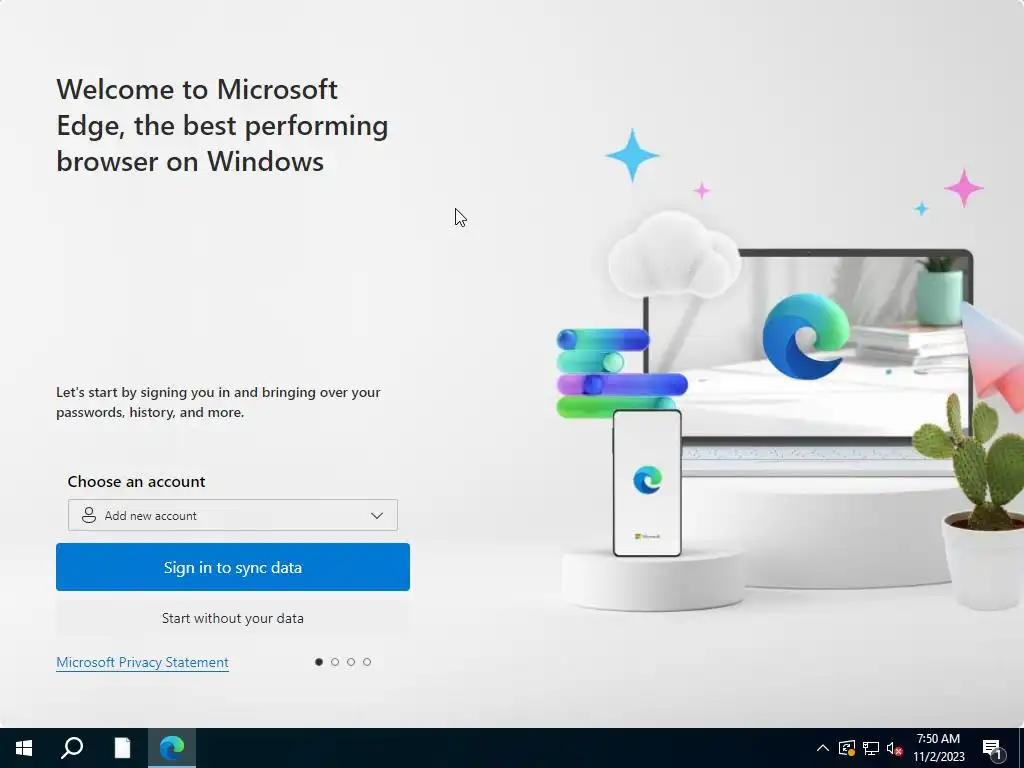Open the clock showing 7:50 AM
1024x768 pixels.
[x=938, y=748]
